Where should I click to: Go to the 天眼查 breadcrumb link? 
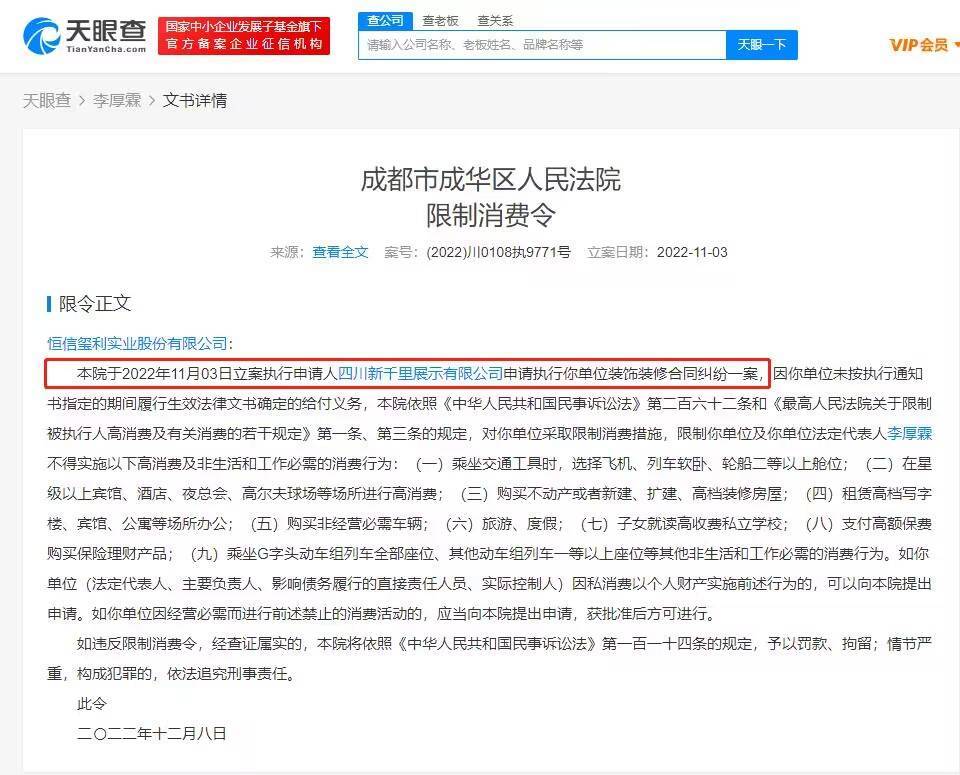pos(47,100)
